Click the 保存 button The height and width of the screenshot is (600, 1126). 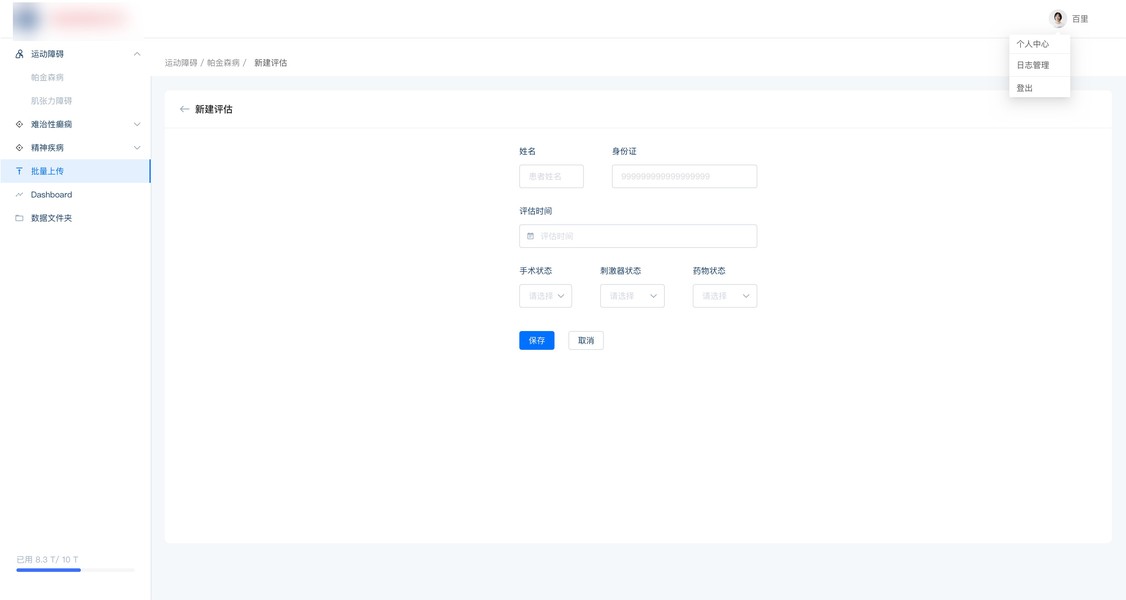tap(537, 340)
